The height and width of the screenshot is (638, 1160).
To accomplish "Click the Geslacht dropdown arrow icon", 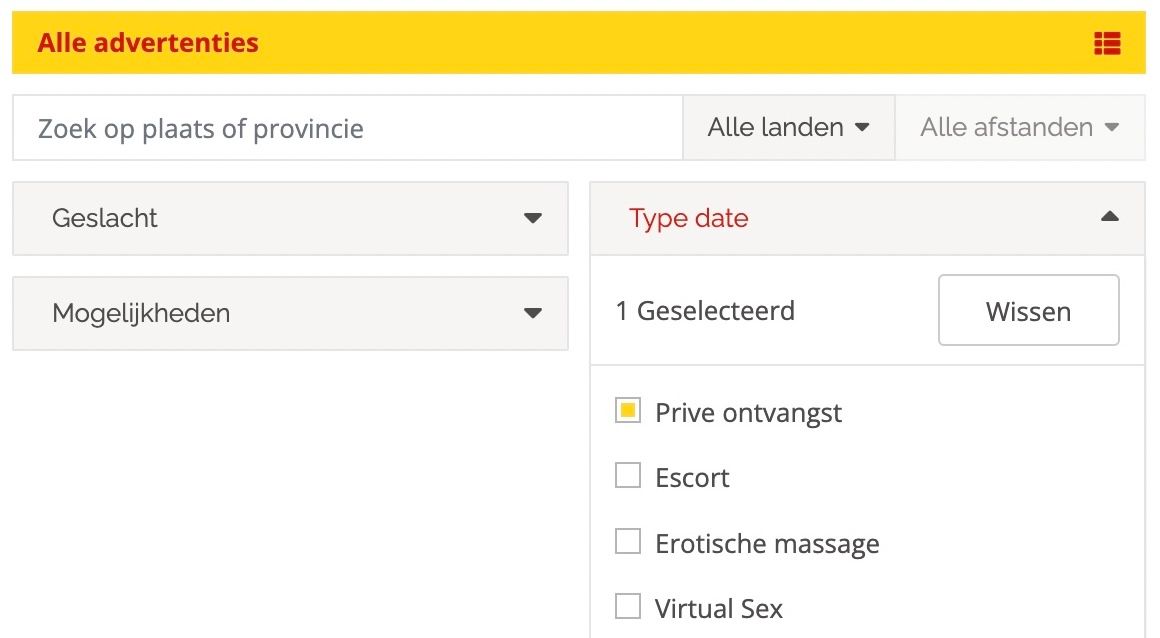I will 533,218.
